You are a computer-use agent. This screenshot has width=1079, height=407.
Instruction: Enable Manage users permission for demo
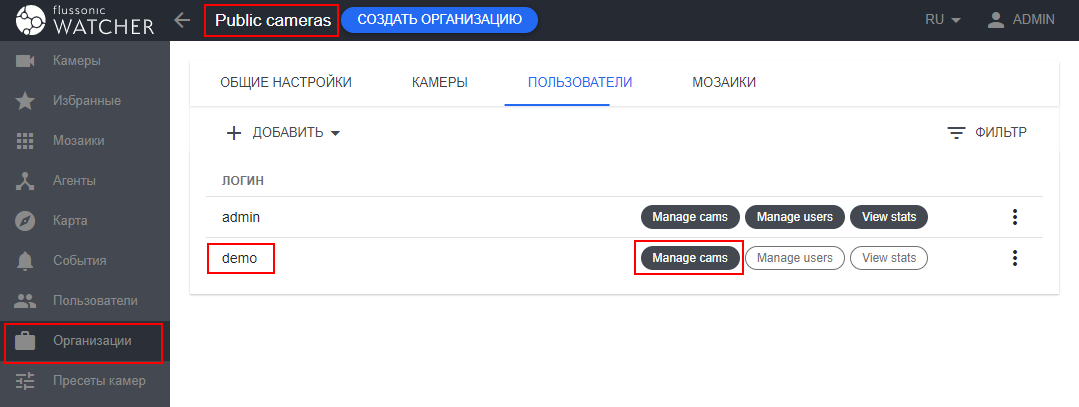point(795,258)
